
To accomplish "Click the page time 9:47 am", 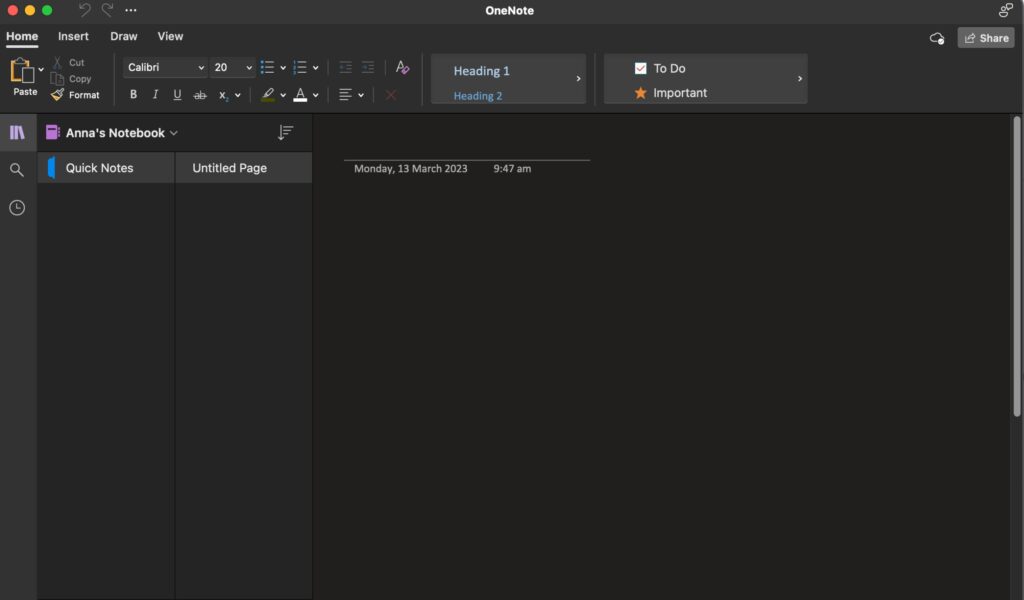I will [512, 168].
